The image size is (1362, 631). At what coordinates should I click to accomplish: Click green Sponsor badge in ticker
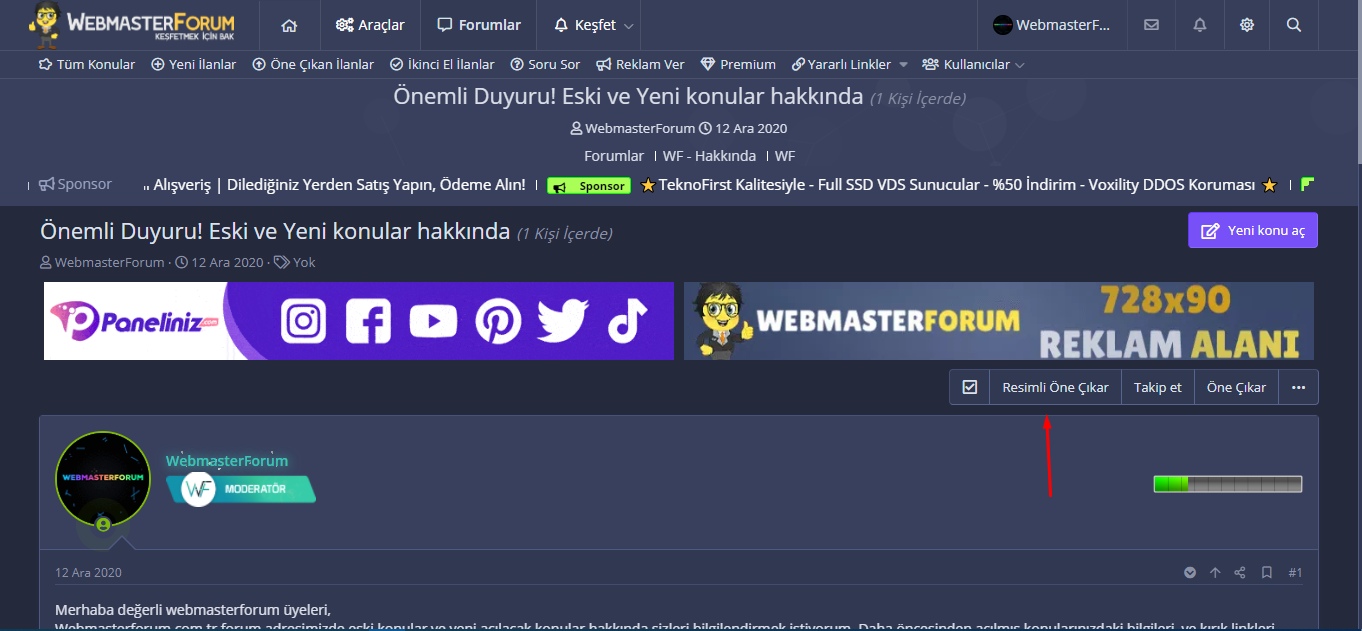(590, 186)
